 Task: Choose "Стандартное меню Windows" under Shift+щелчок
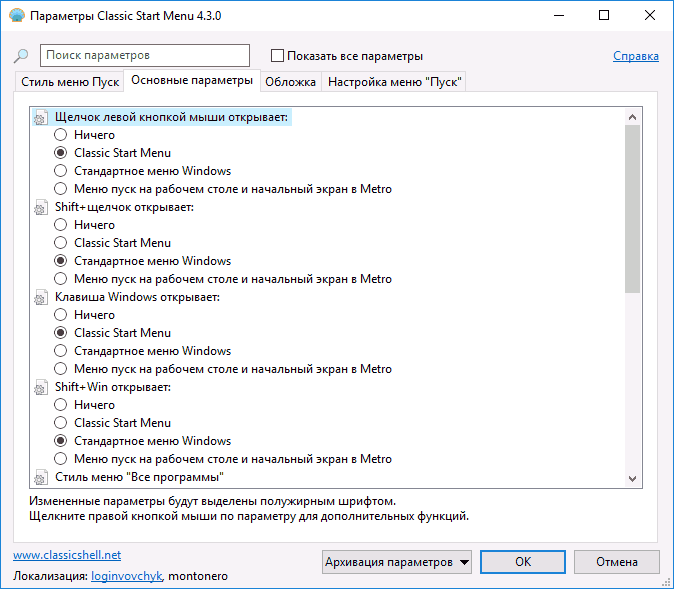click(x=61, y=261)
